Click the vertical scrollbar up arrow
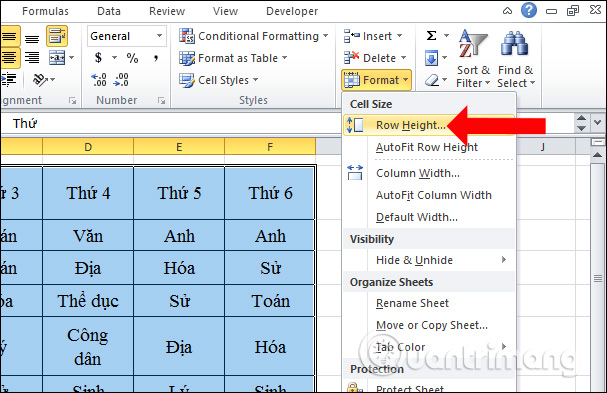Image resolution: width=607 pixels, height=393 pixels. 598,155
